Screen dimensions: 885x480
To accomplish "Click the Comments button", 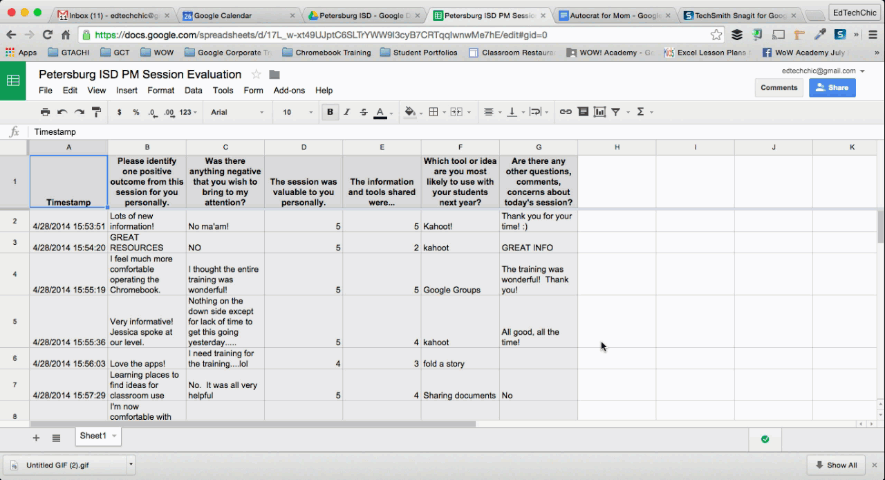I will tap(779, 88).
